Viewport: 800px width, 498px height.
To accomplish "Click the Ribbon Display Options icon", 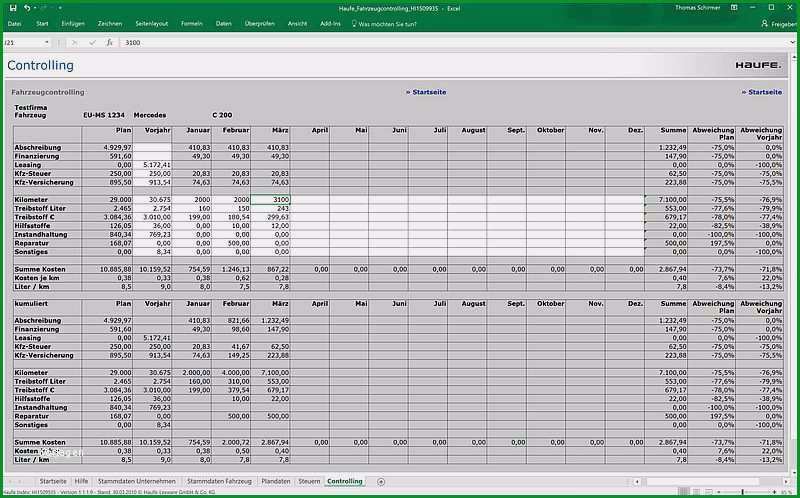I will point(734,8).
